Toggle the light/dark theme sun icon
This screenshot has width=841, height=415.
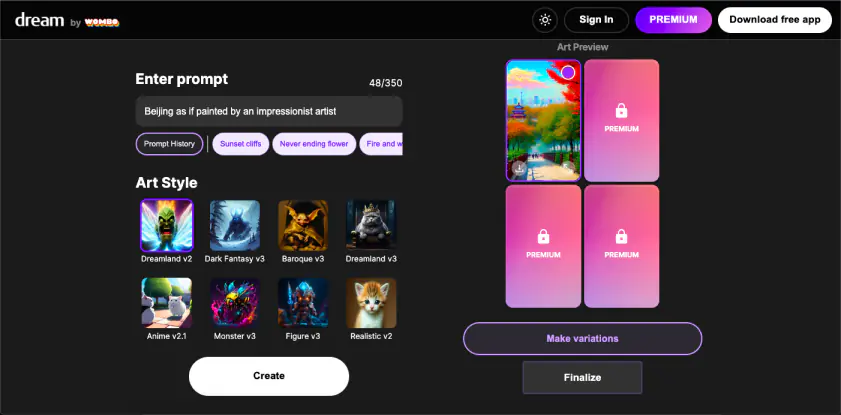tap(545, 20)
